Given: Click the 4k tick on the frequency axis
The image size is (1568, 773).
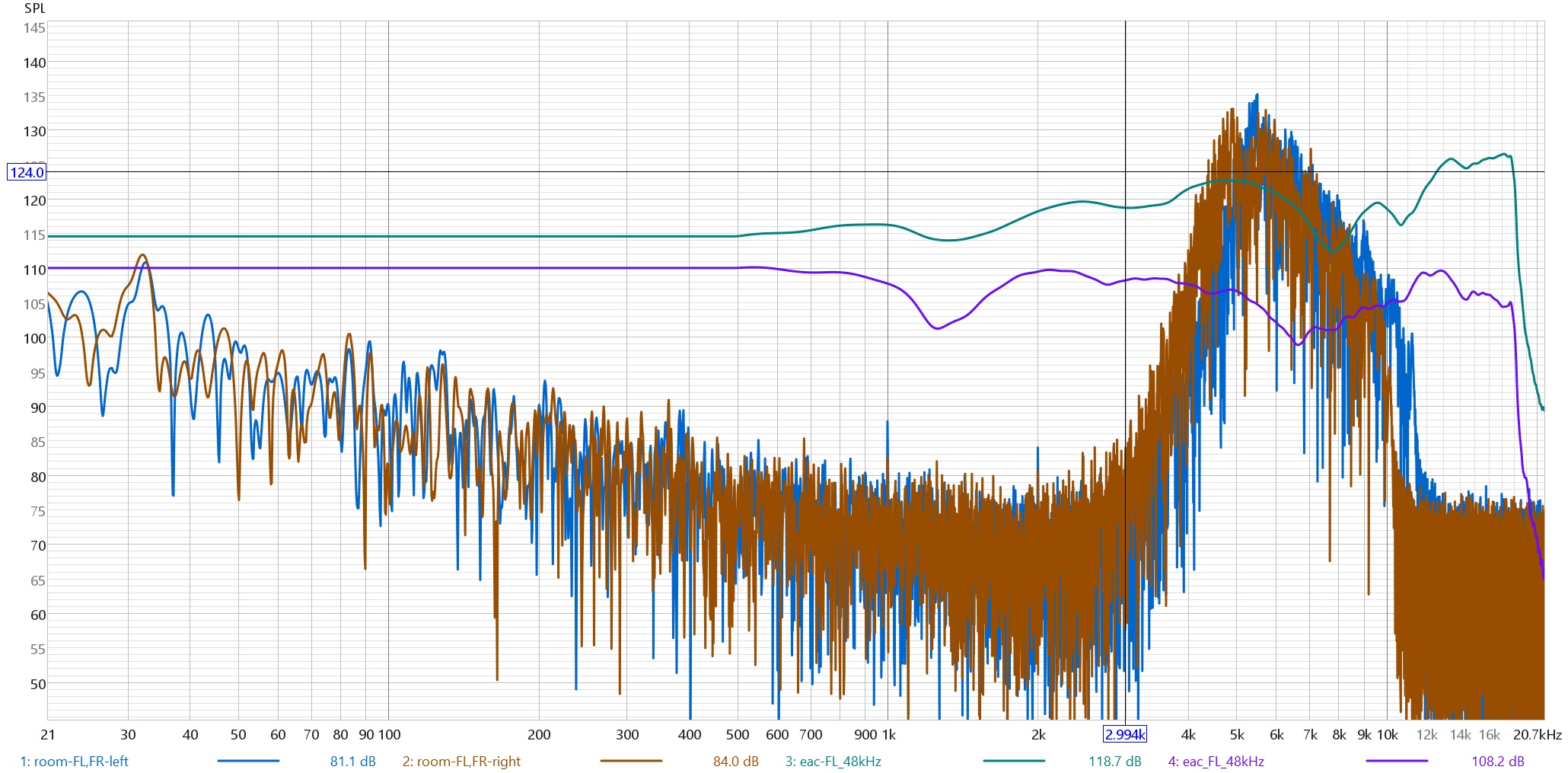Looking at the screenshot, I should tap(1188, 734).
